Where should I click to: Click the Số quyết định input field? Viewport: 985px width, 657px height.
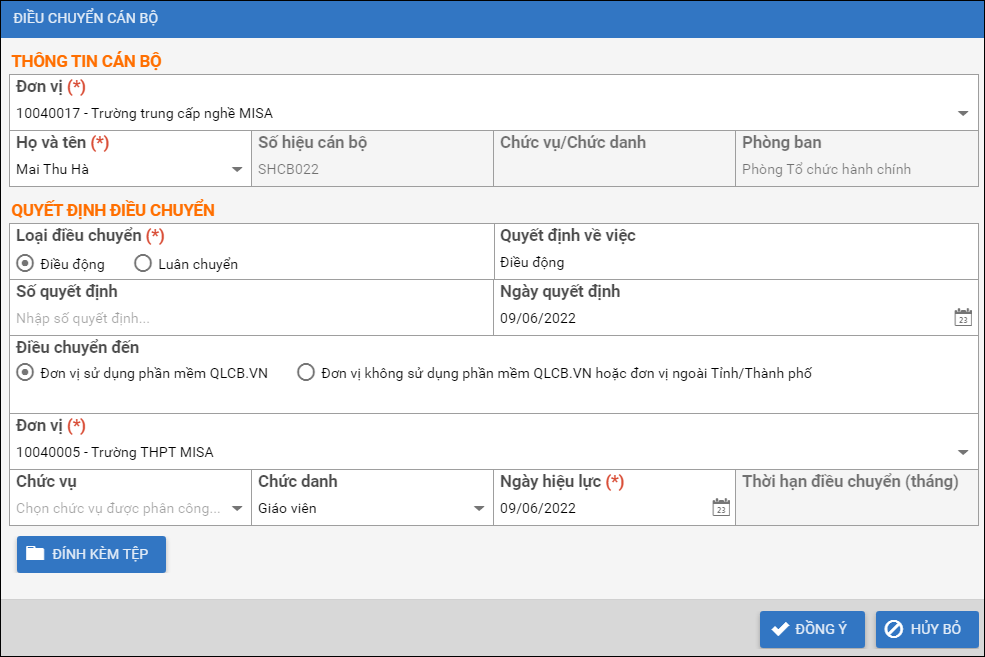coord(250,319)
